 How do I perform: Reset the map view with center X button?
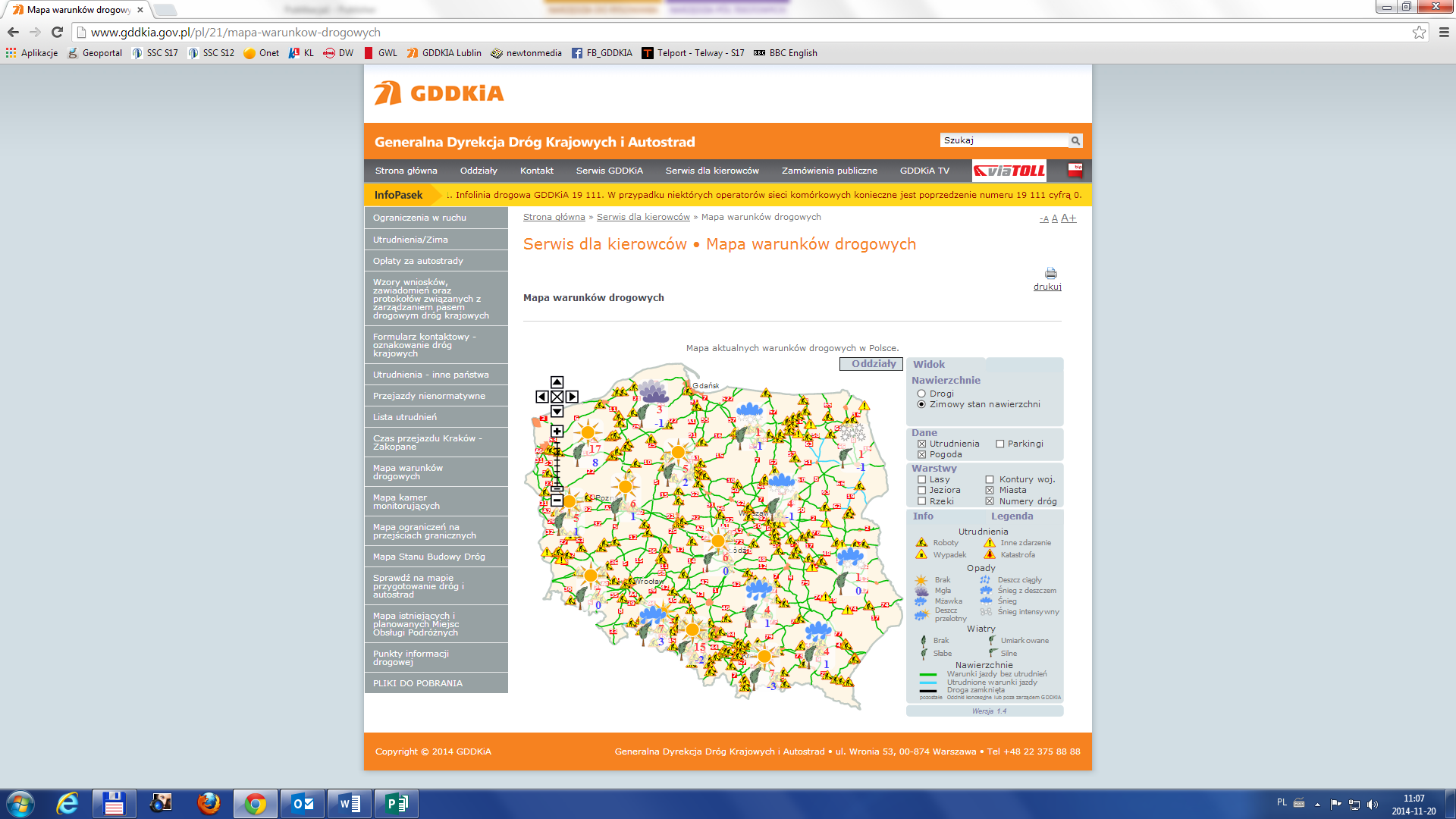[x=557, y=397]
